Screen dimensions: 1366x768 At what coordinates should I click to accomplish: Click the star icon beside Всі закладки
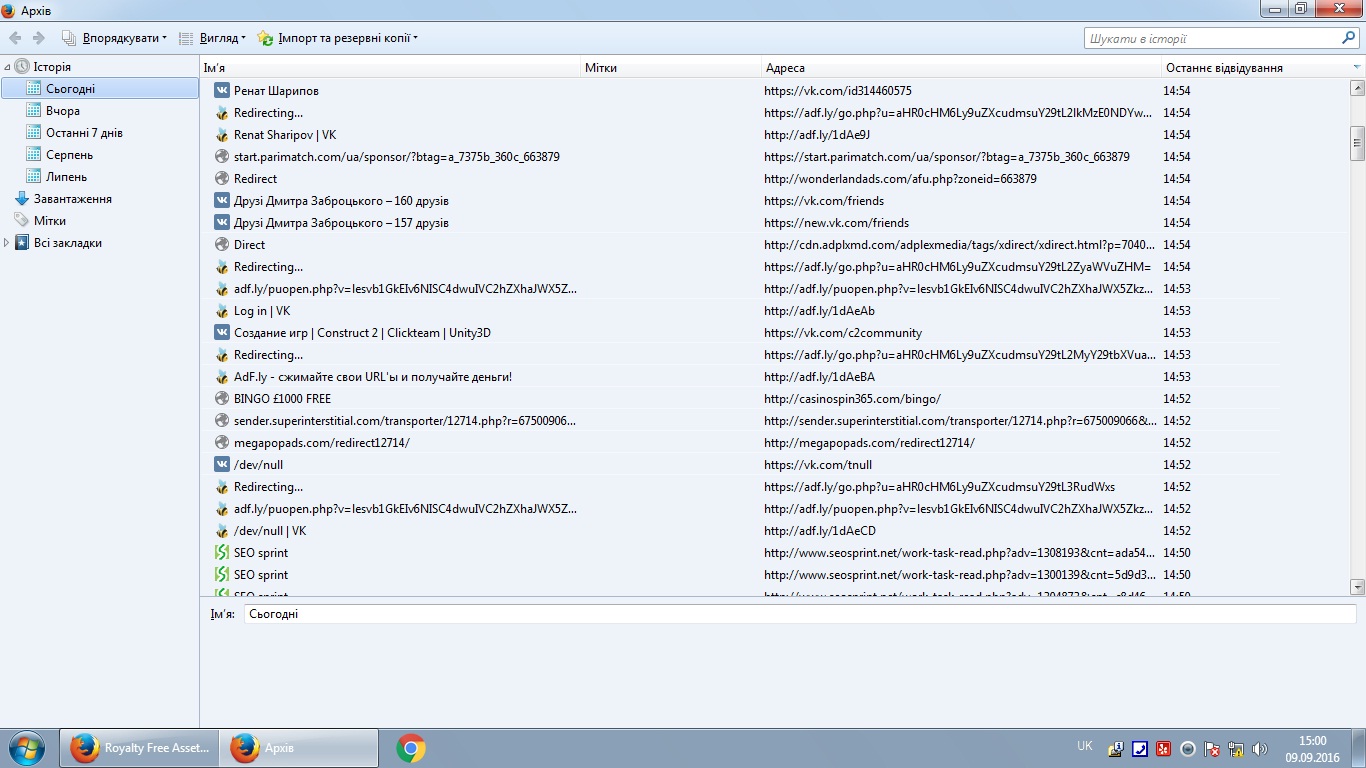point(22,242)
